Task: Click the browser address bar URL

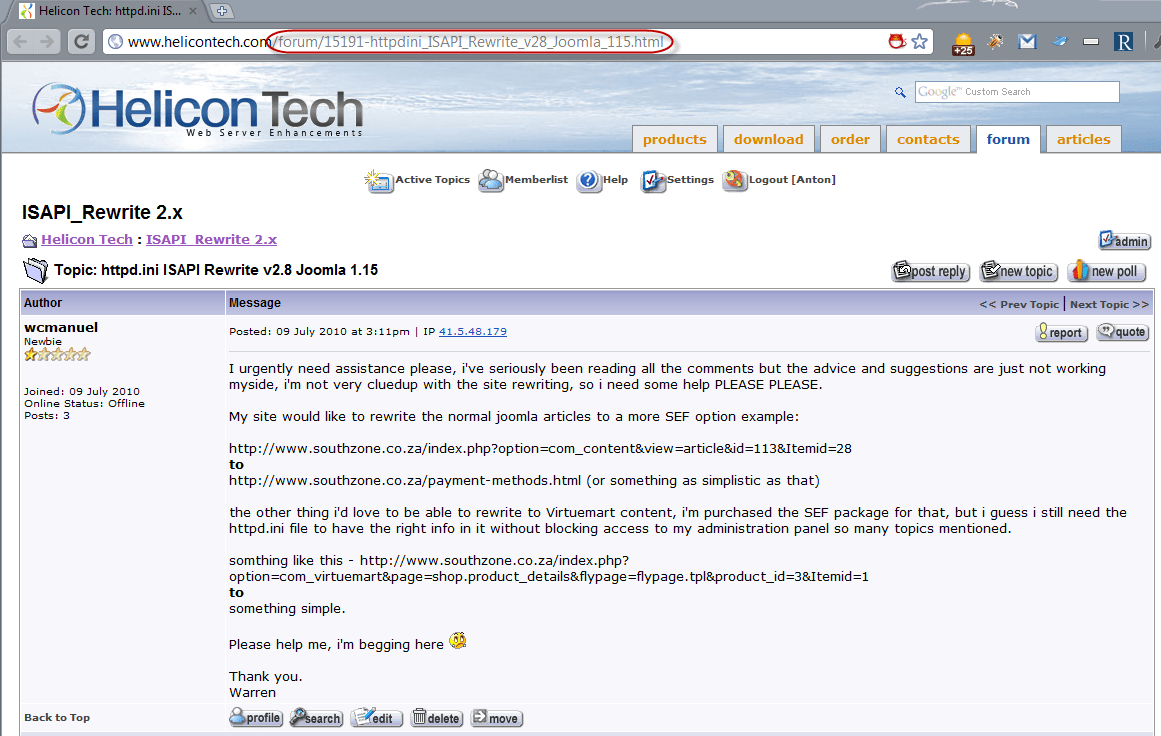Action: tap(395, 41)
